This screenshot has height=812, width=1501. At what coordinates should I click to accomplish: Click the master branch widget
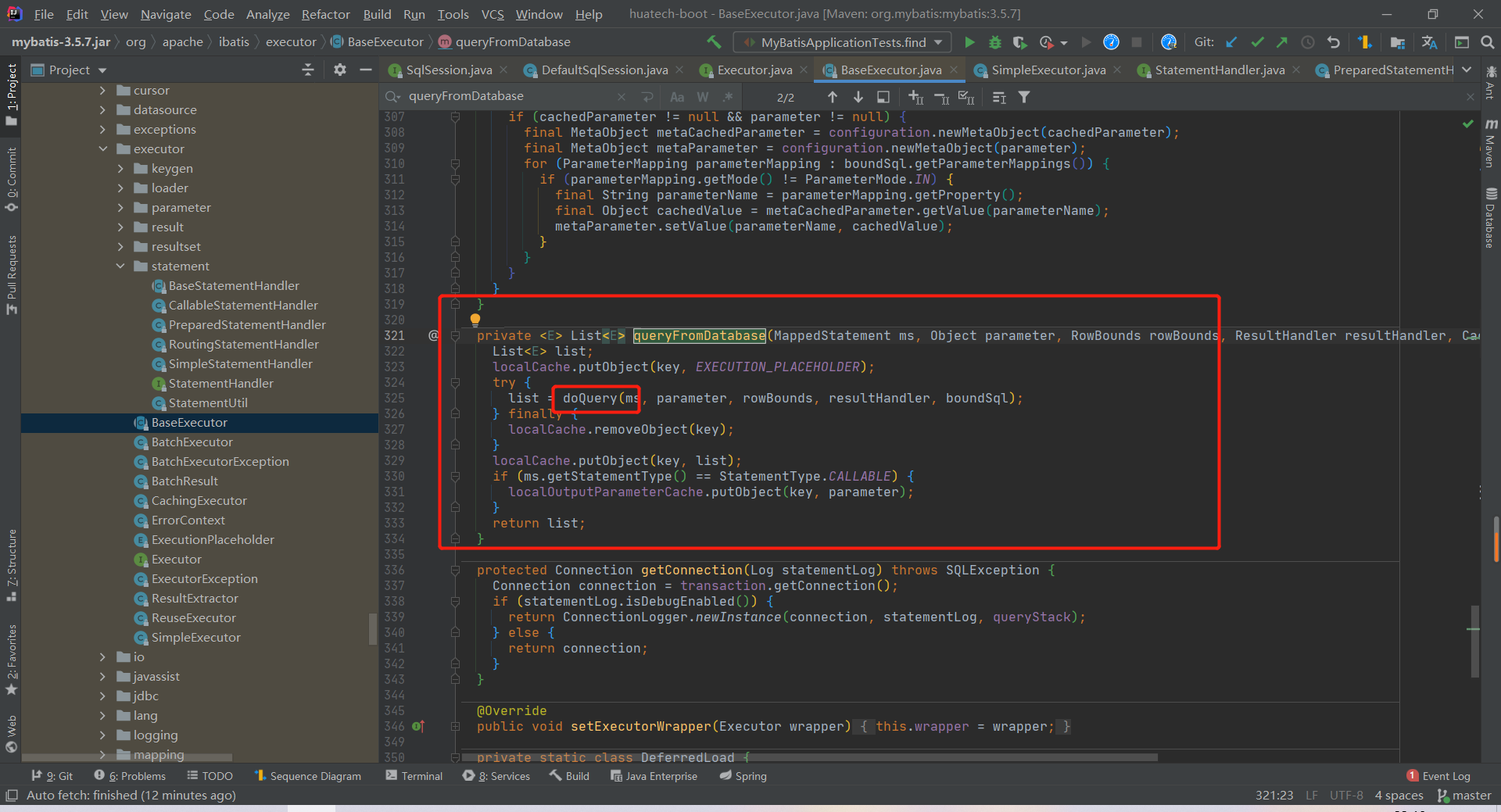[1465, 795]
